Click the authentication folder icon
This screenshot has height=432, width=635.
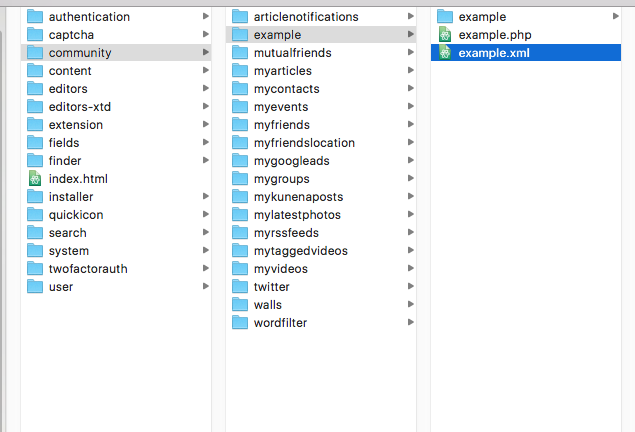pyautogui.click(x=35, y=17)
